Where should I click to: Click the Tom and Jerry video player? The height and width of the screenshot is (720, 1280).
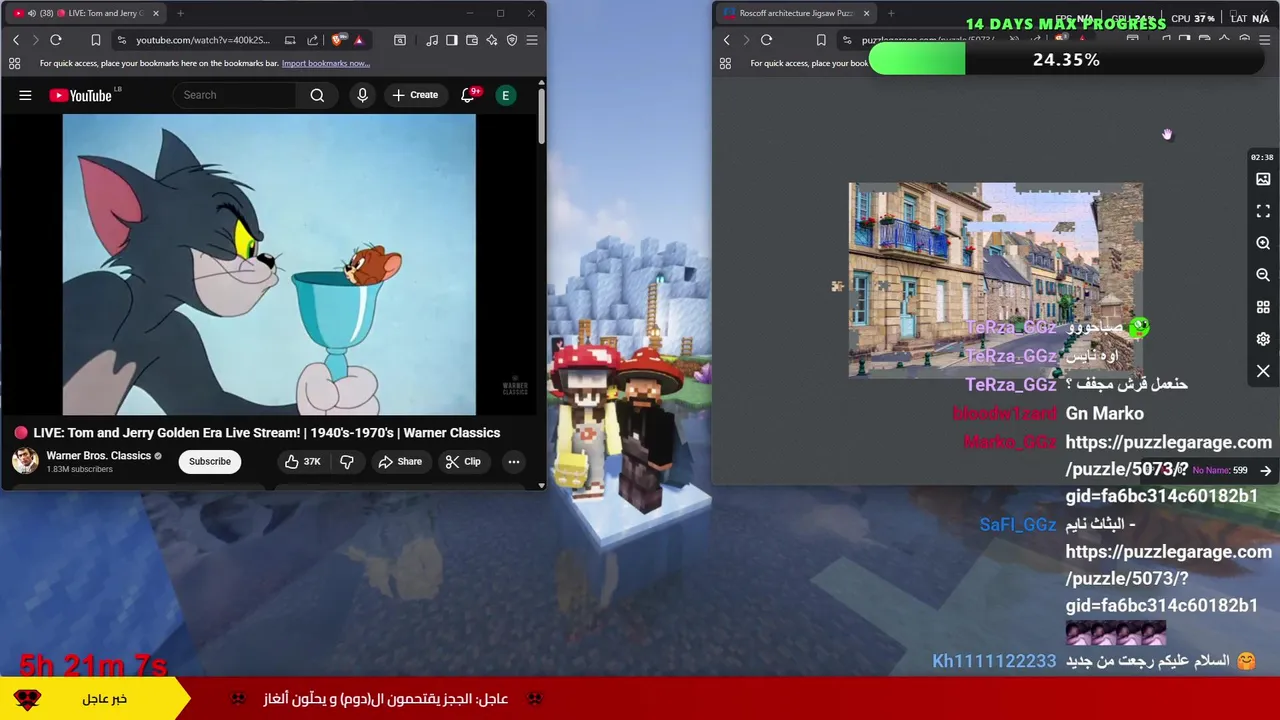tap(269, 265)
